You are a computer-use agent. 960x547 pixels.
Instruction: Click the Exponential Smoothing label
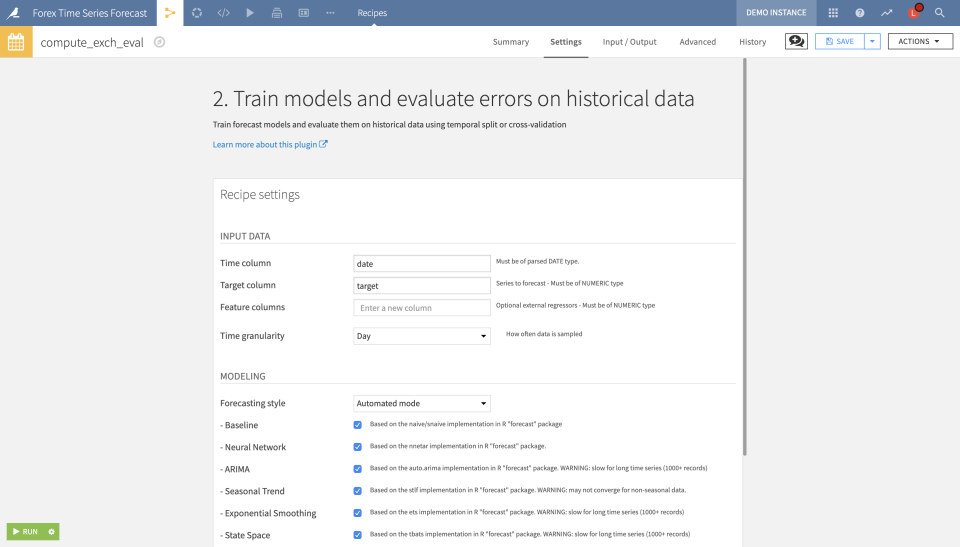coord(270,513)
